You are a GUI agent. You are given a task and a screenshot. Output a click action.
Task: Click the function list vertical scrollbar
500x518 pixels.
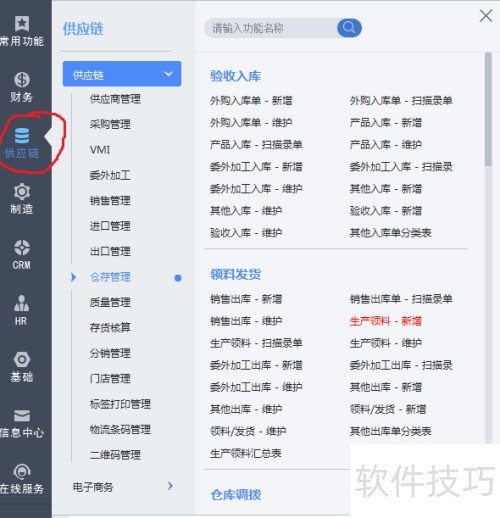click(x=488, y=109)
